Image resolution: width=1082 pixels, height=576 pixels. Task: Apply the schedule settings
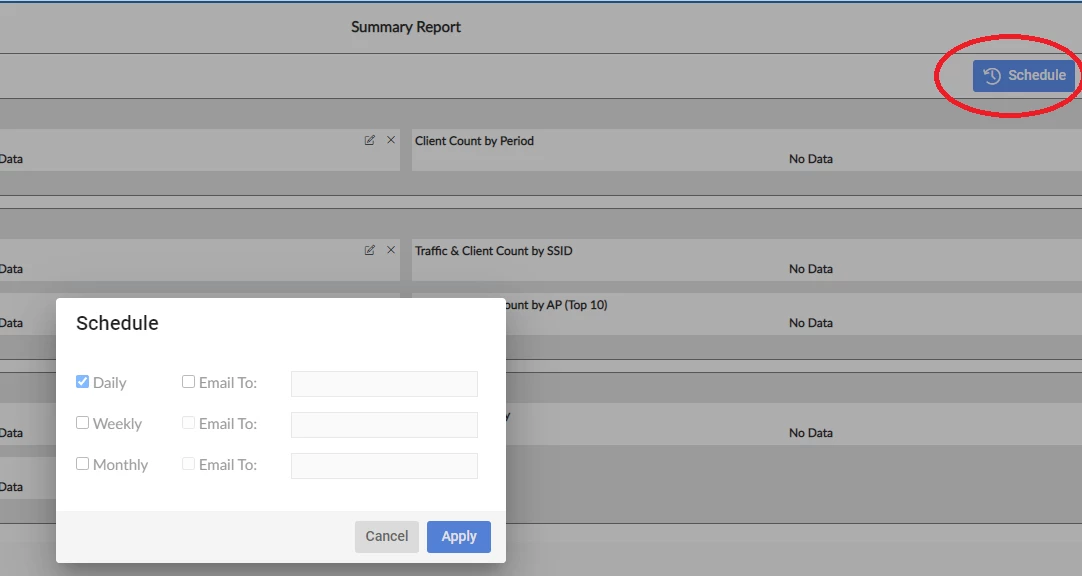coord(459,537)
